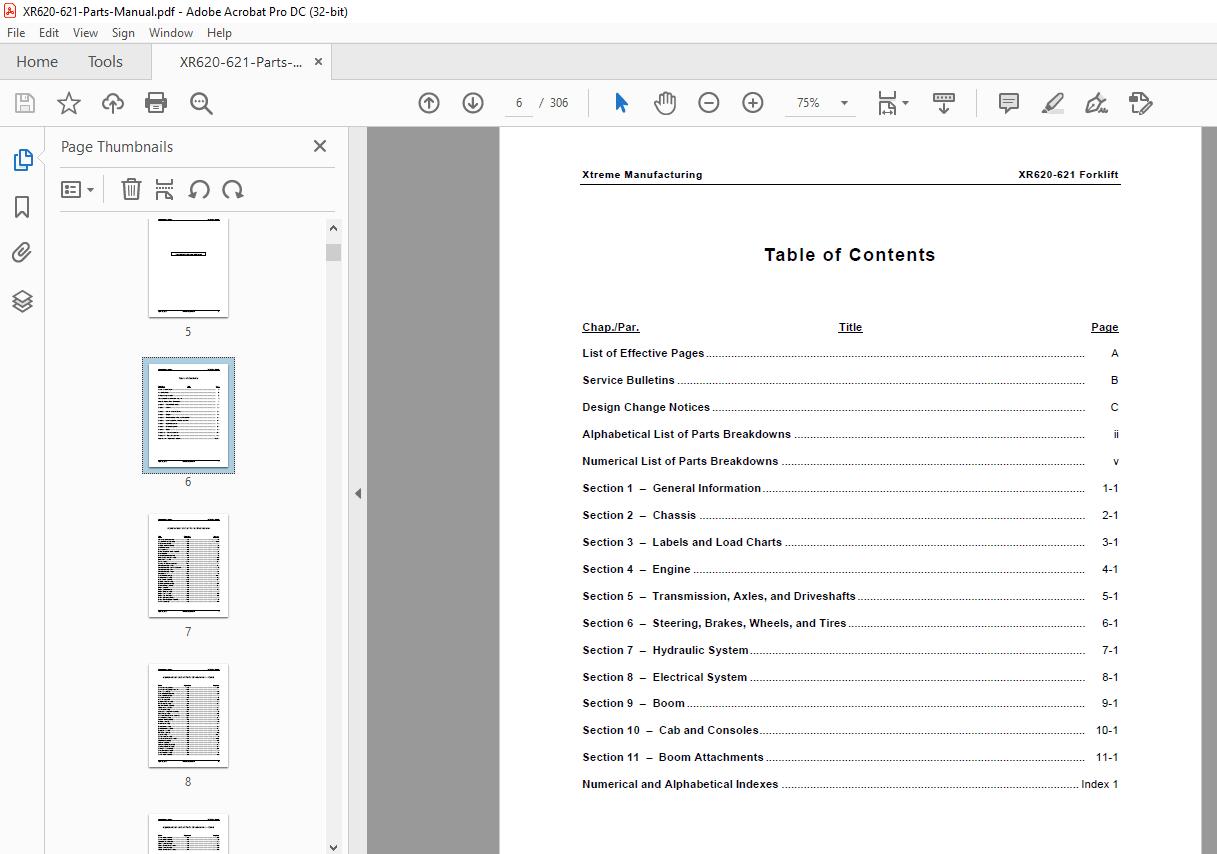This screenshot has height=854, width=1217.
Task: Close the Page Thumbnails panel
Action: click(x=319, y=145)
